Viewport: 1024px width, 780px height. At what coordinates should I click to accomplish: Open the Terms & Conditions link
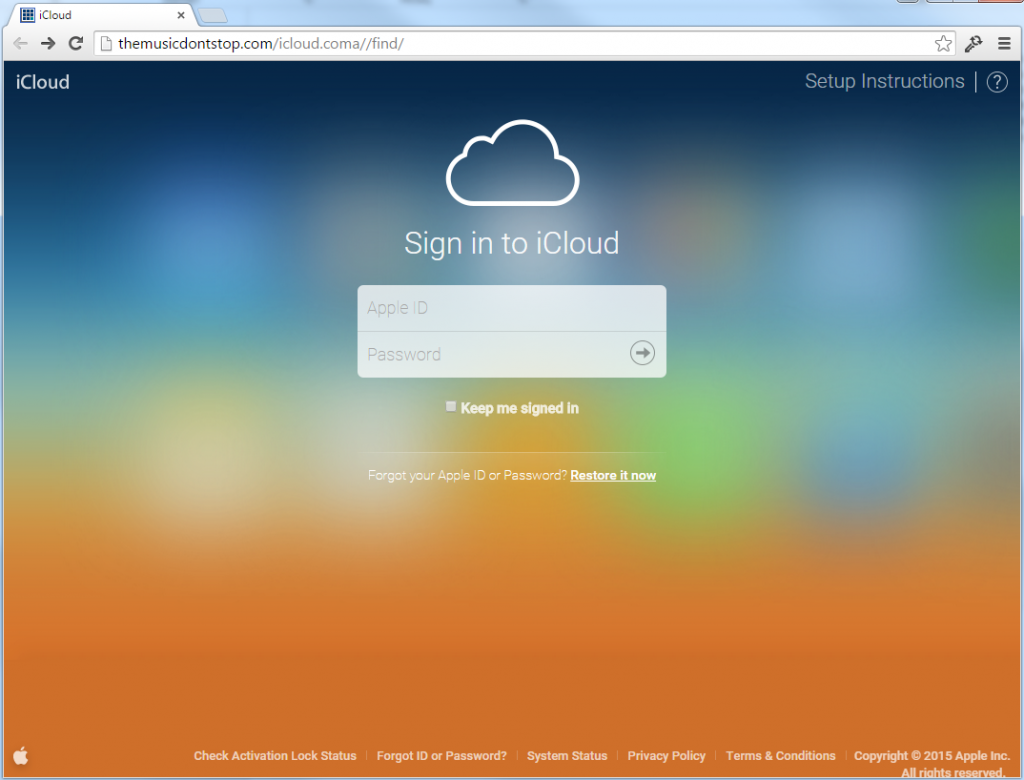click(x=780, y=756)
